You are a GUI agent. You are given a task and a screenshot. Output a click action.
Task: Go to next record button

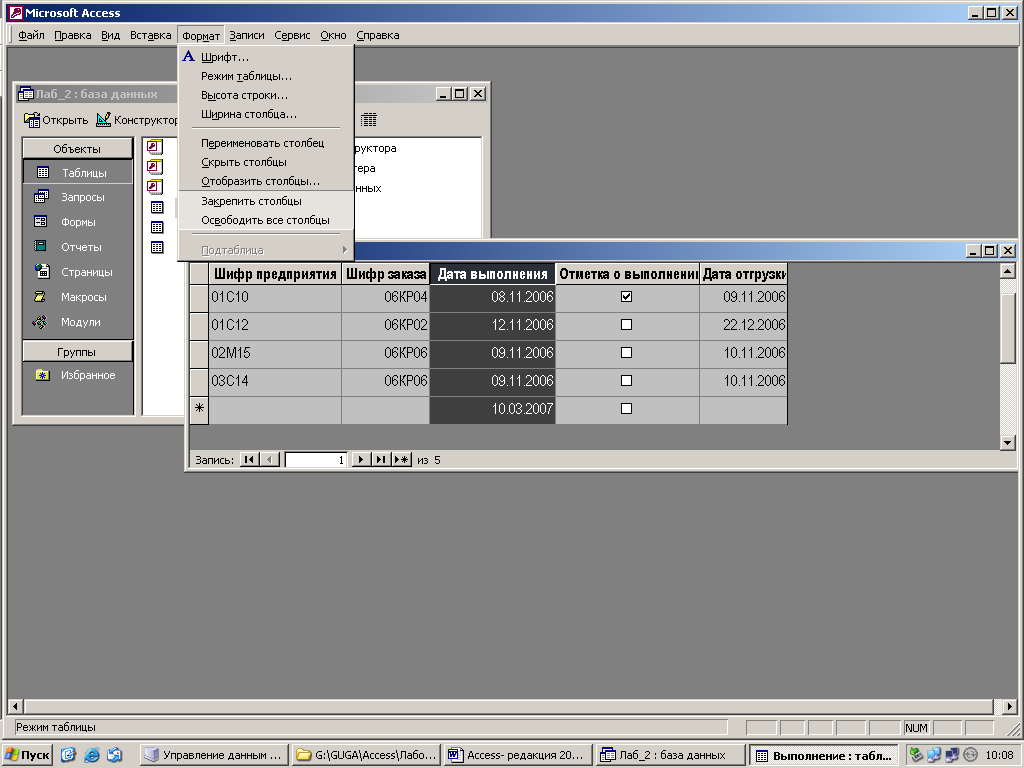[x=360, y=460]
